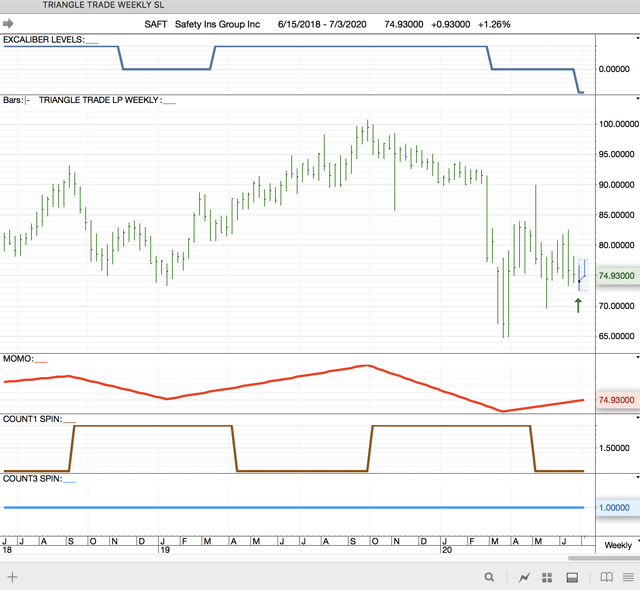Expand the price bars pane menu arrow
This screenshot has height=590, width=640.
click(x=638, y=98)
